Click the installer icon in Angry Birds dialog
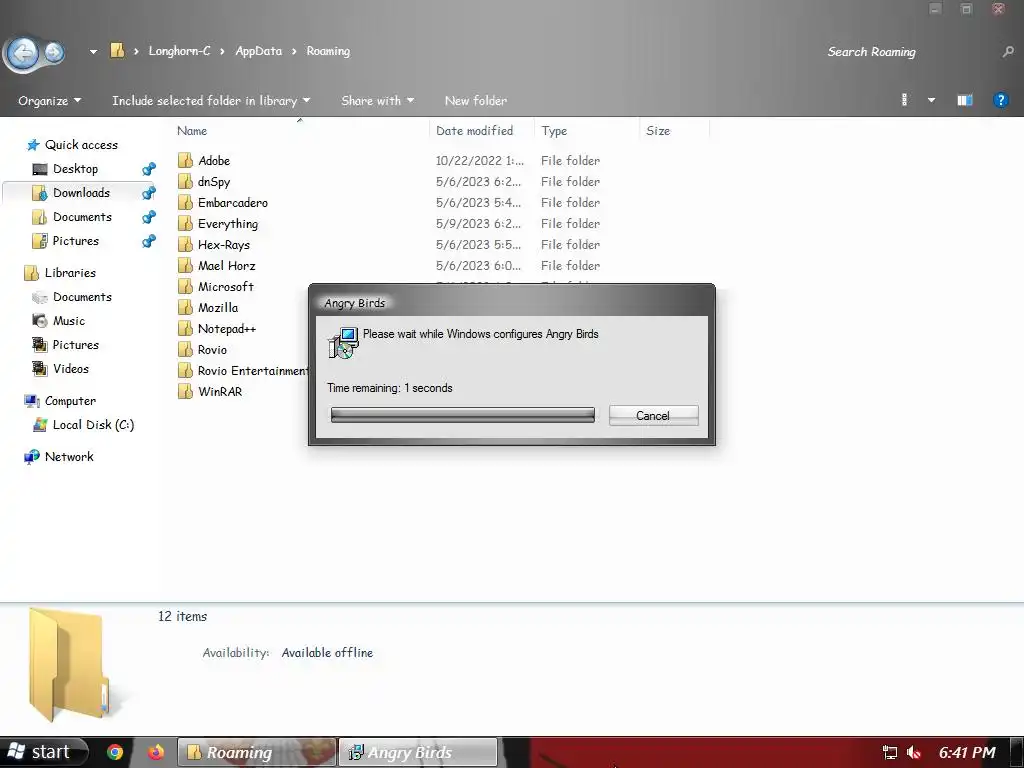This screenshot has width=1024, height=768. coord(344,343)
